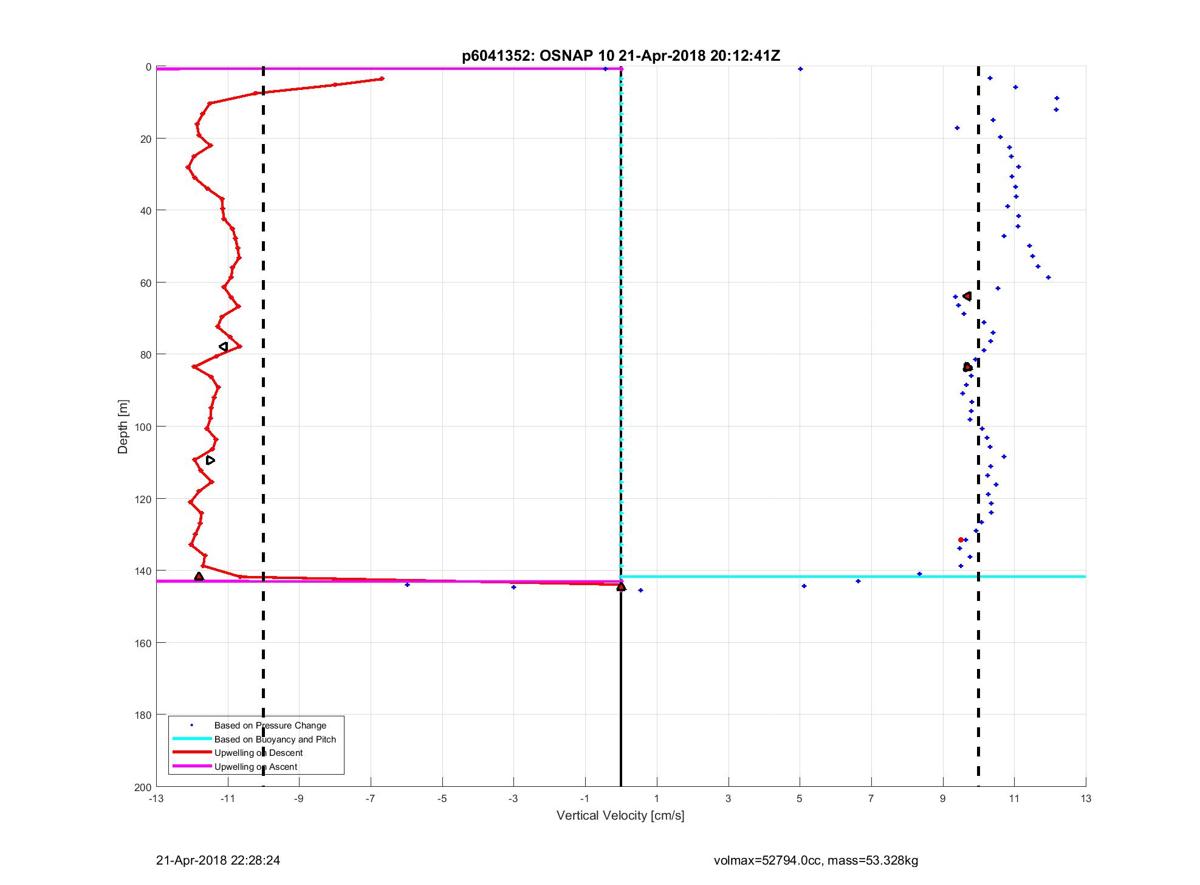Screen dimensions: 1200x885
Task: Click x-axis tick label '13'
Action: pos(1086,799)
